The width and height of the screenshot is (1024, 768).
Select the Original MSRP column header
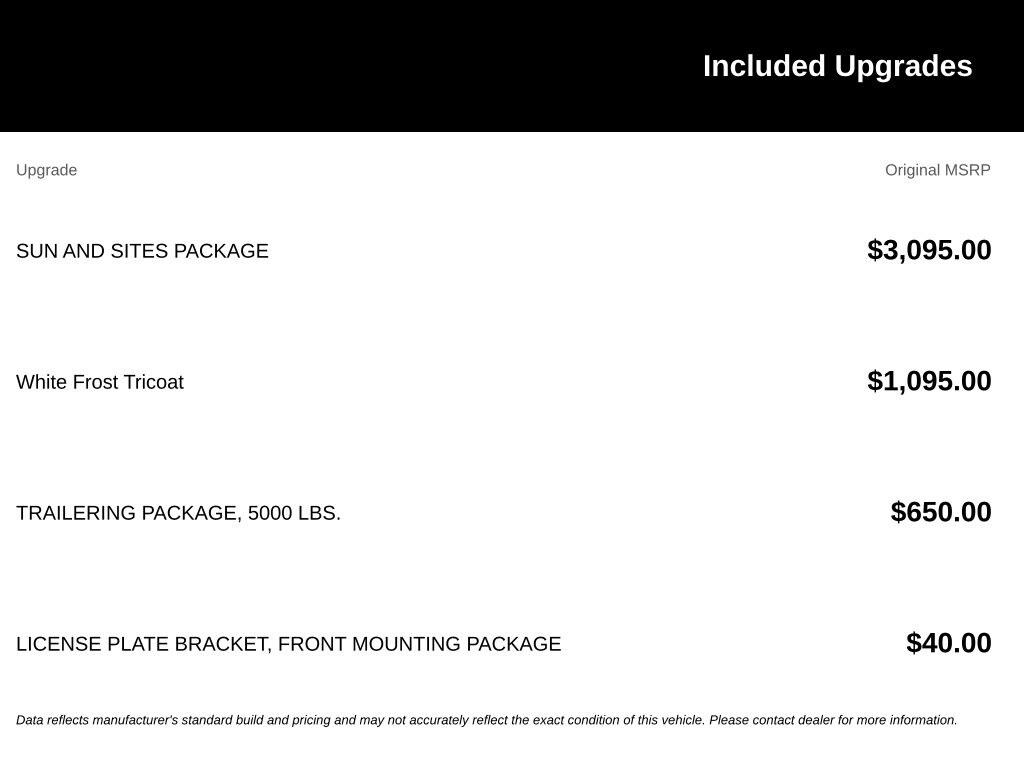[x=937, y=170]
